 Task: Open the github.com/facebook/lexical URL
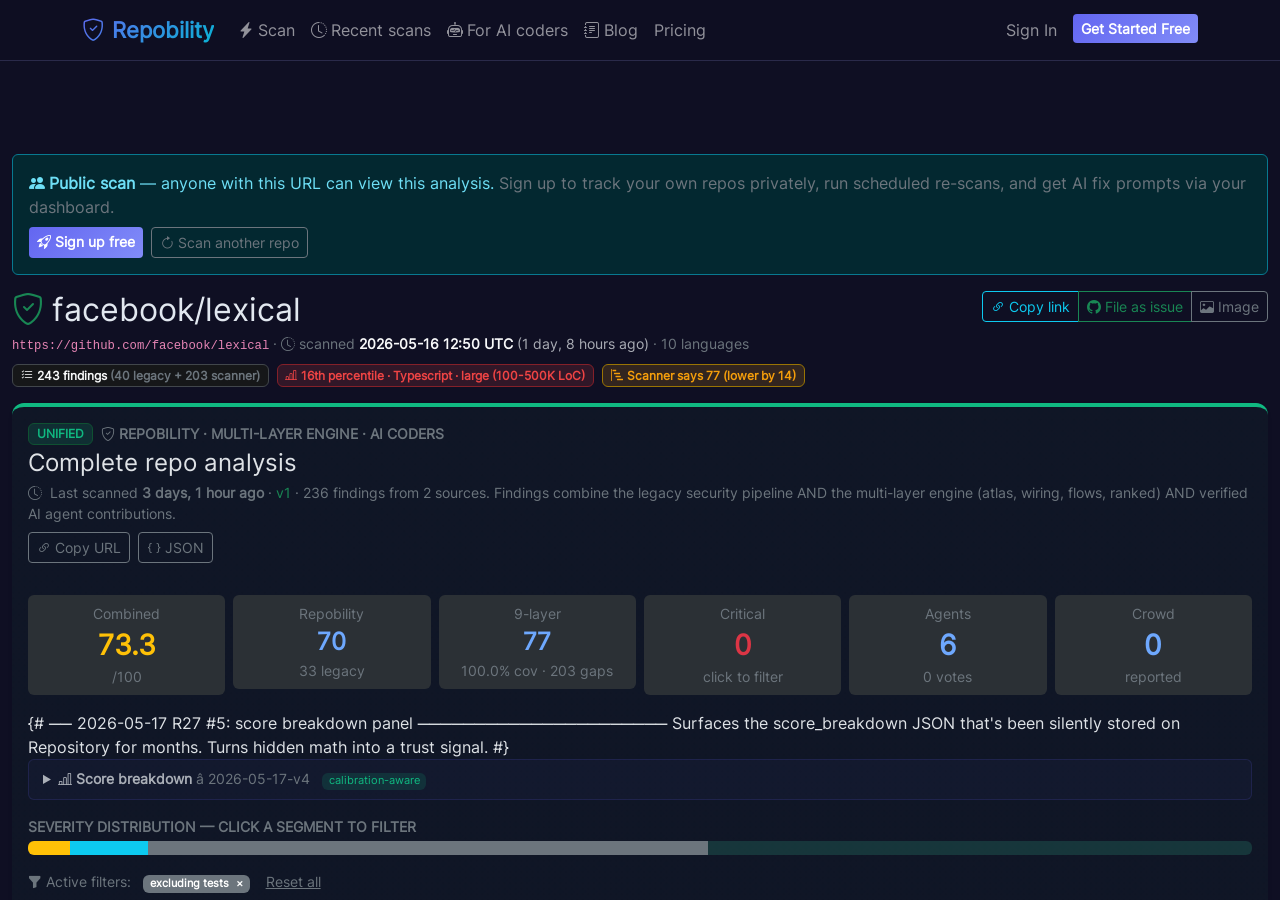click(x=140, y=345)
